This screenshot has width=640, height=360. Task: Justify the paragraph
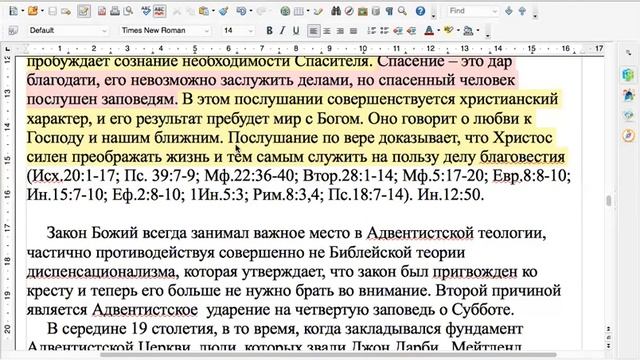click(353, 30)
